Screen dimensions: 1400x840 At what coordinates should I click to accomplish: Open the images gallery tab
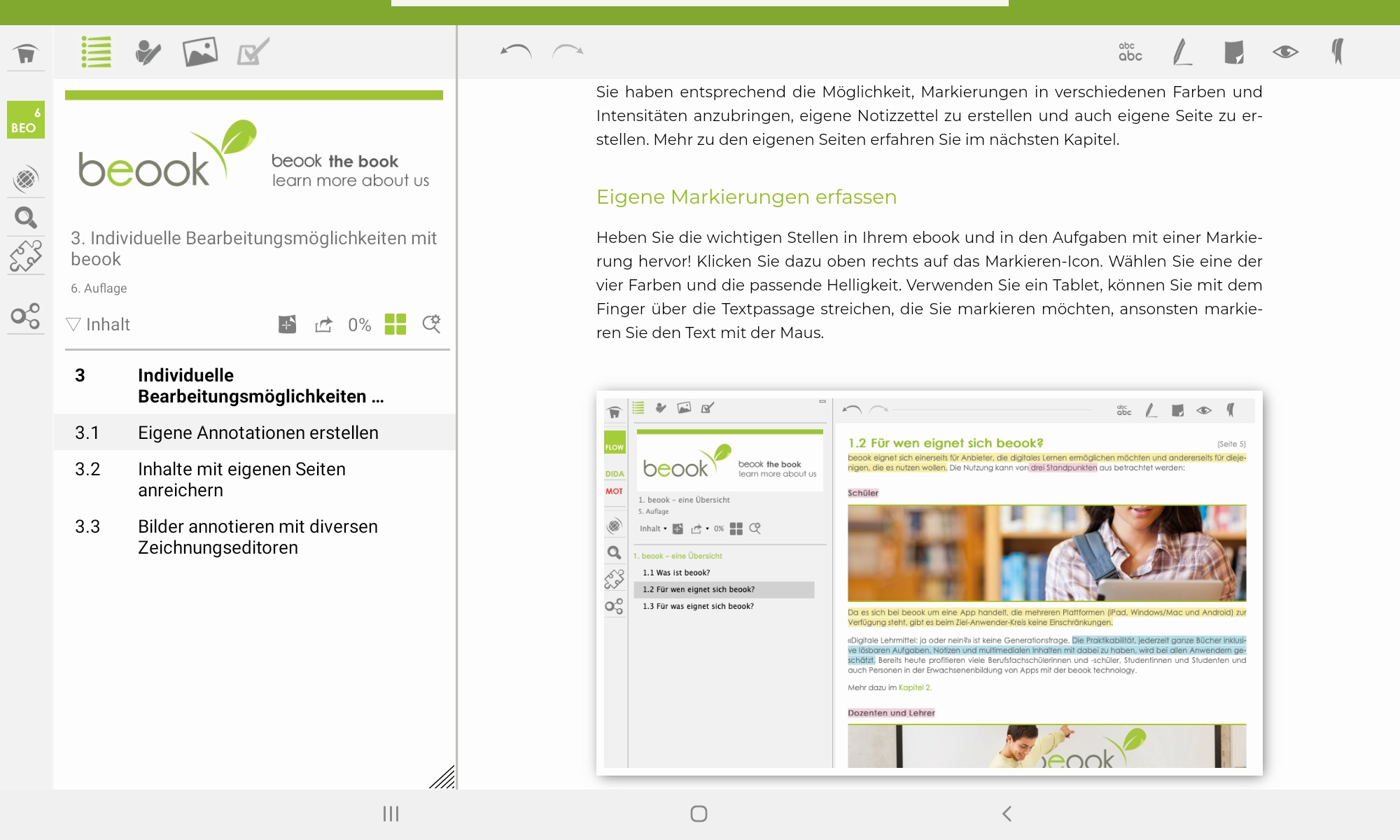tap(200, 52)
